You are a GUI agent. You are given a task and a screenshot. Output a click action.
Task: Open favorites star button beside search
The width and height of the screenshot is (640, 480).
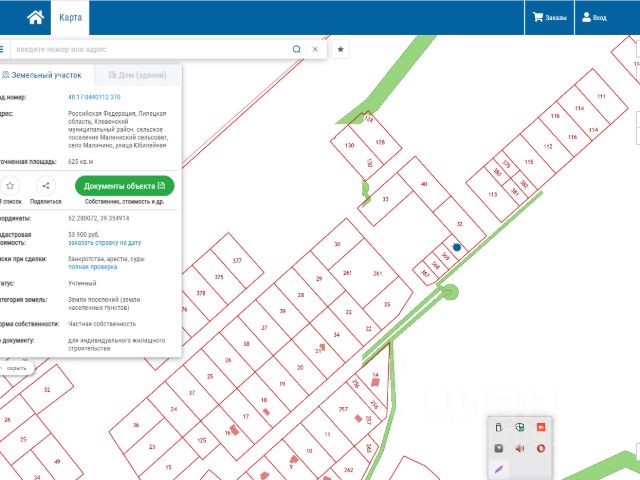340,49
